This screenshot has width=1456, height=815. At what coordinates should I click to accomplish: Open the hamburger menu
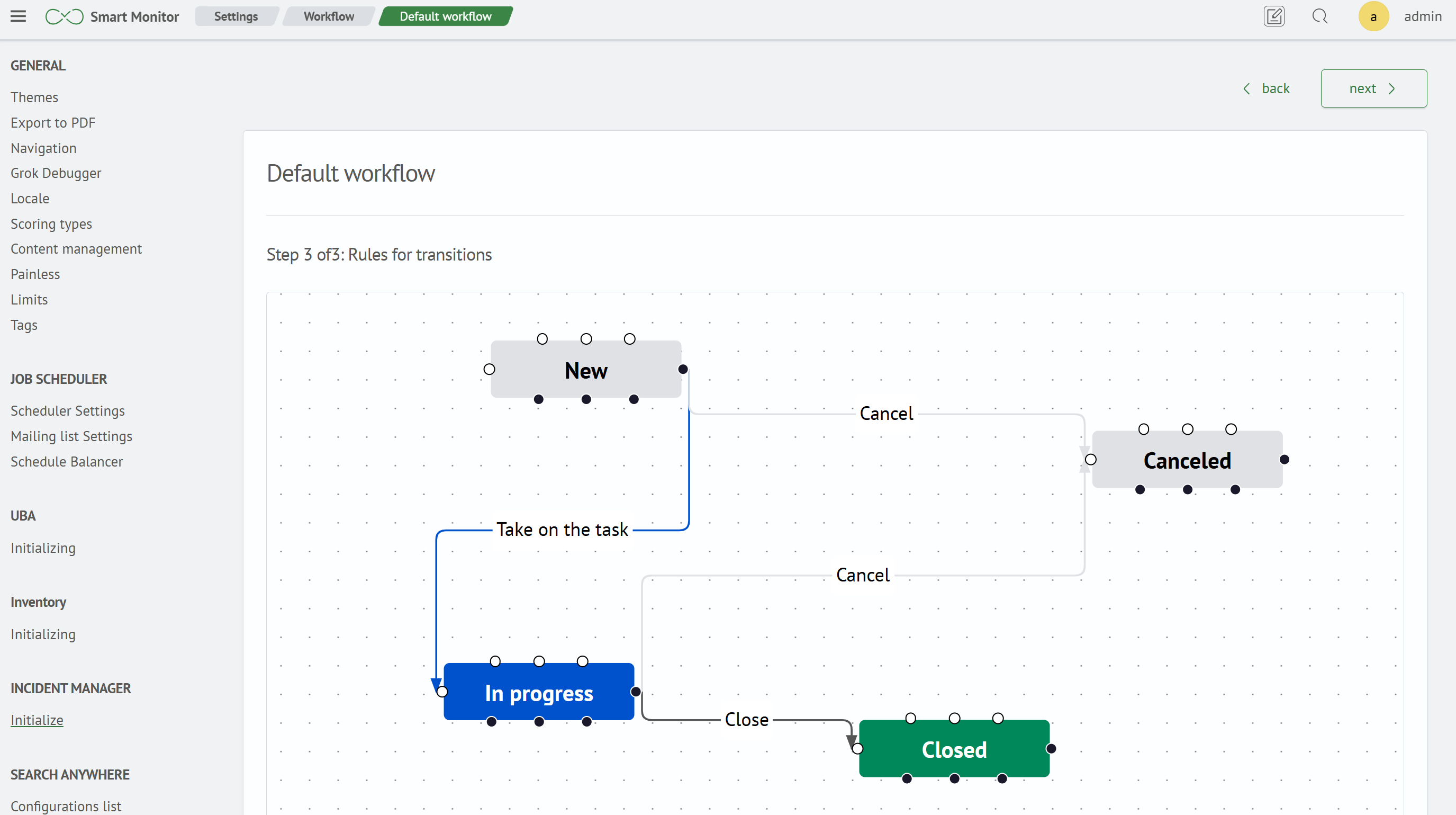pos(18,16)
